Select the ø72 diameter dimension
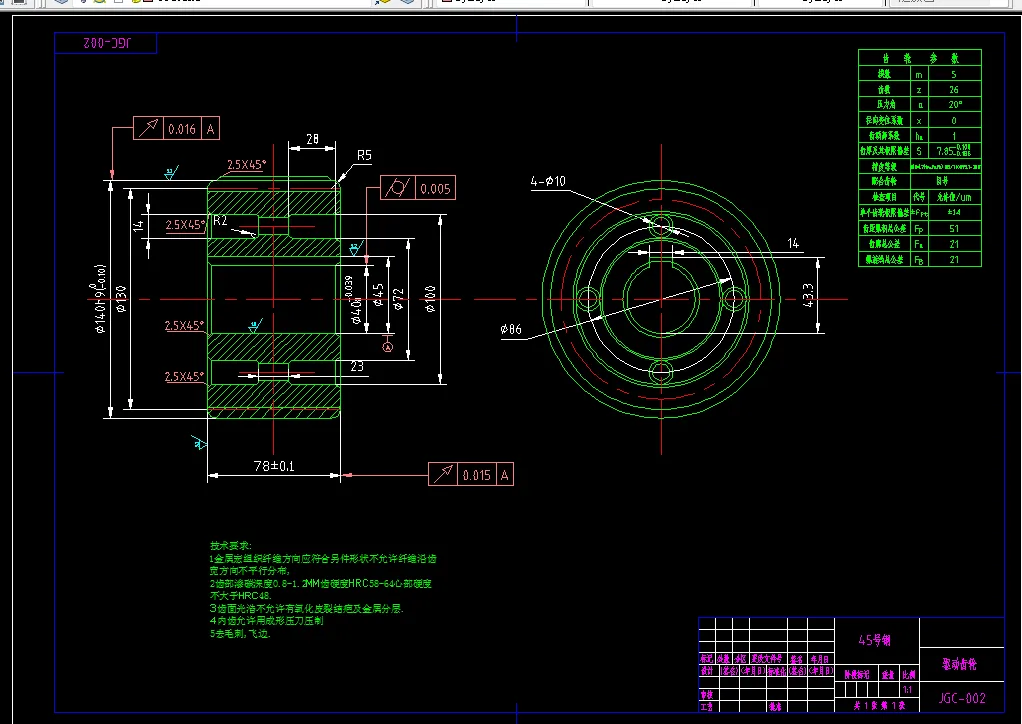Image resolution: width=1022 pixels, height=724 pixels. click(x=399, y=299)
